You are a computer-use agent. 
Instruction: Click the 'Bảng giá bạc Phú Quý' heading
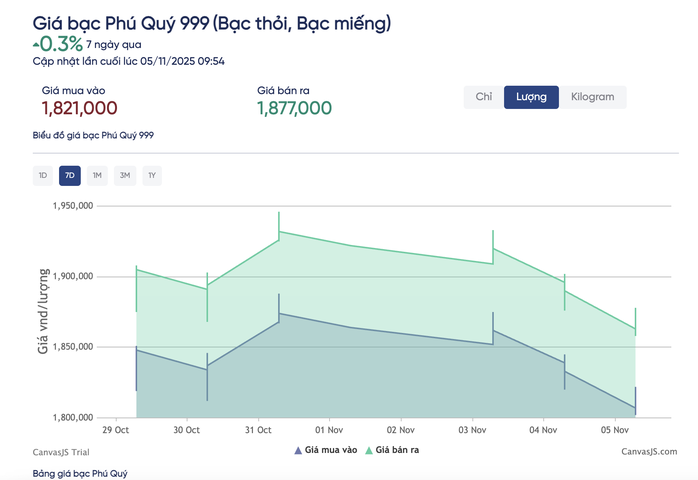tap(80, 472)
